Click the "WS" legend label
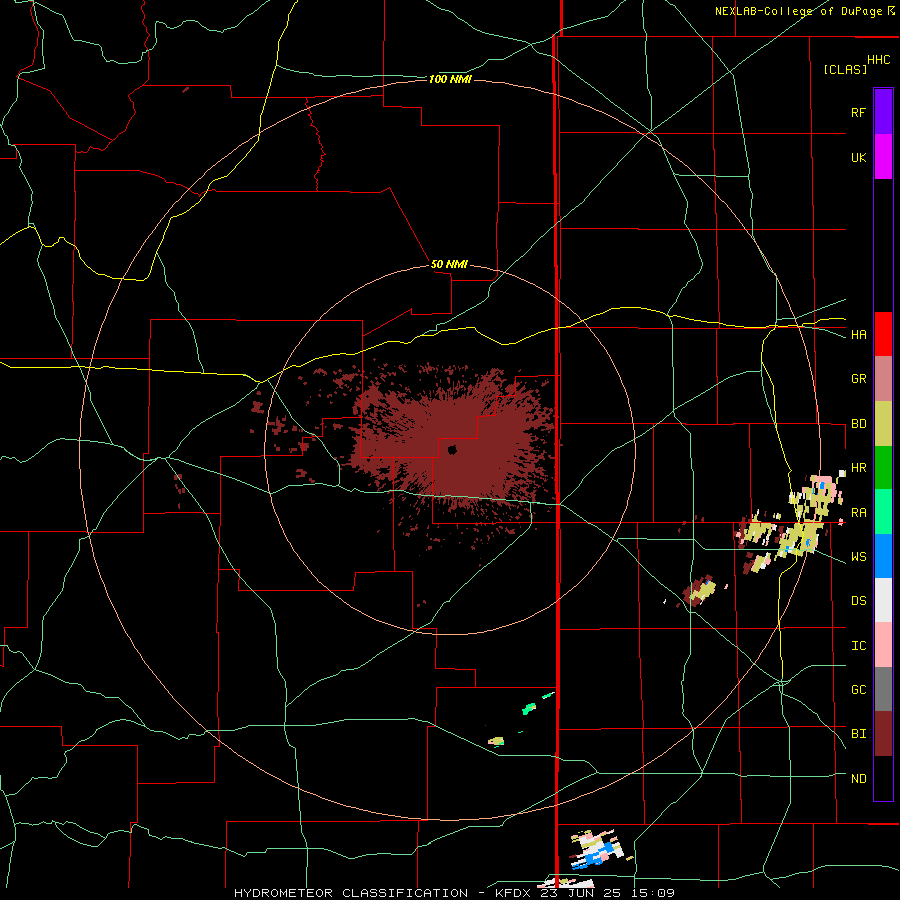The width and height of the screenshot is (900, 900). coord(858,557)
